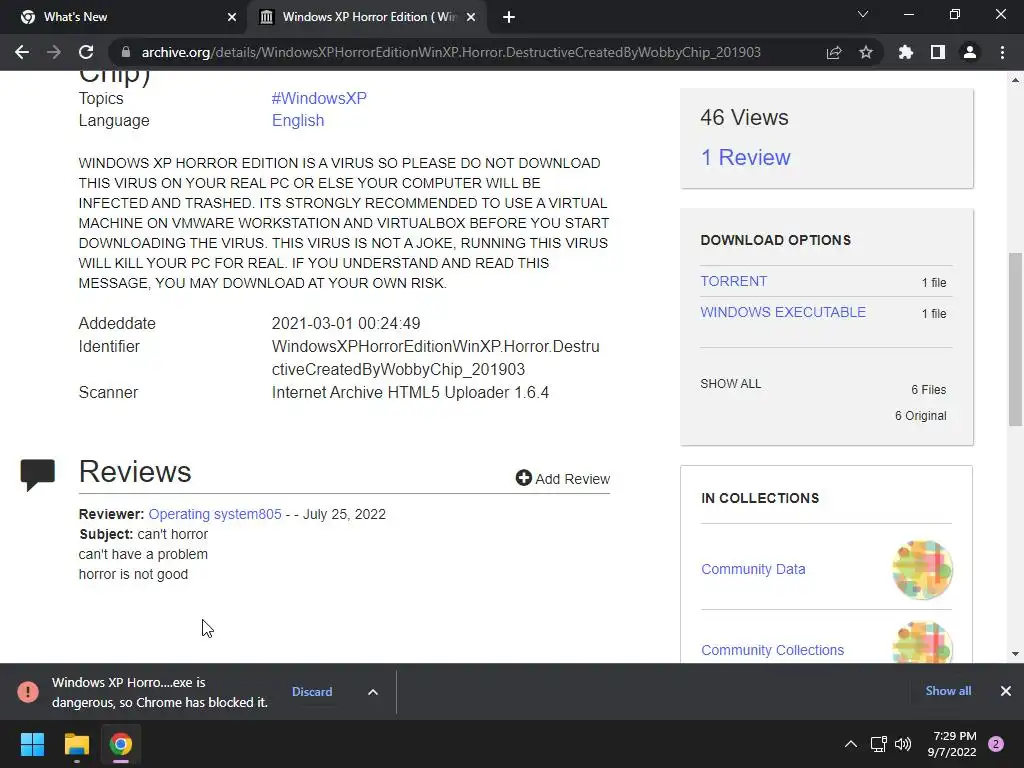Open reviewer Operating system805 profile
The image size is (1024, 768).
(x=215, y=514)
